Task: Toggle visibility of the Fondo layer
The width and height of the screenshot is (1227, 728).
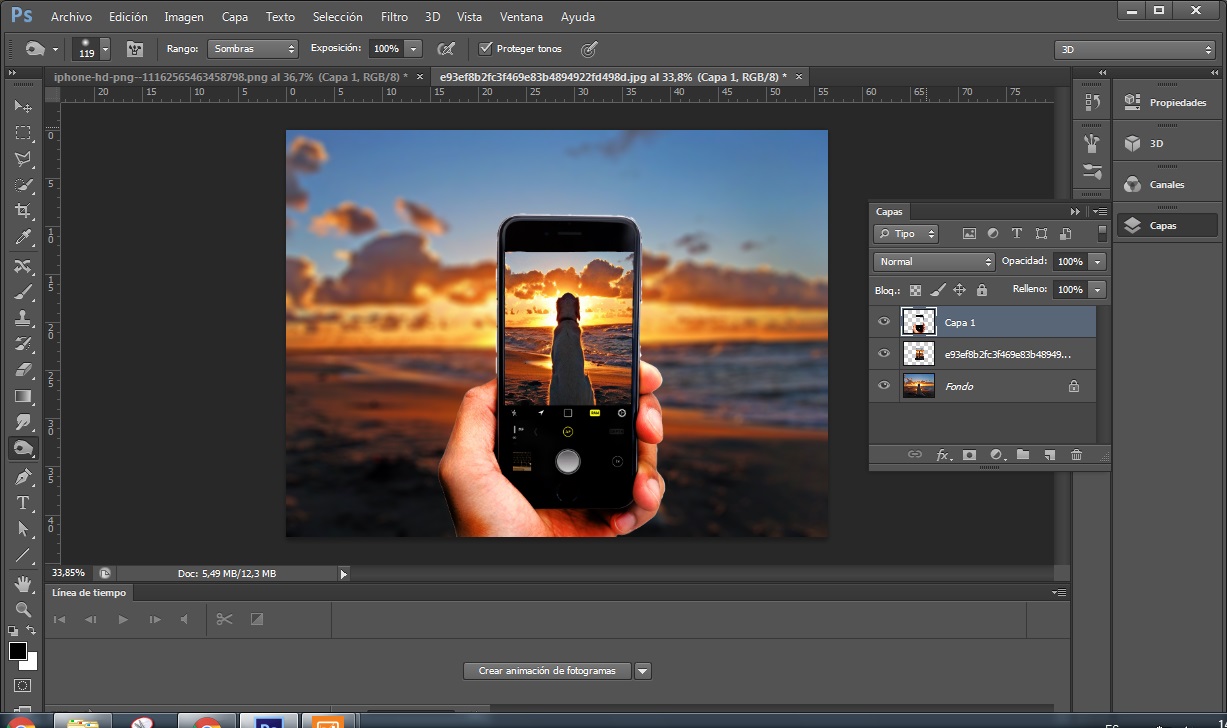Action: (x=883, y=386)
